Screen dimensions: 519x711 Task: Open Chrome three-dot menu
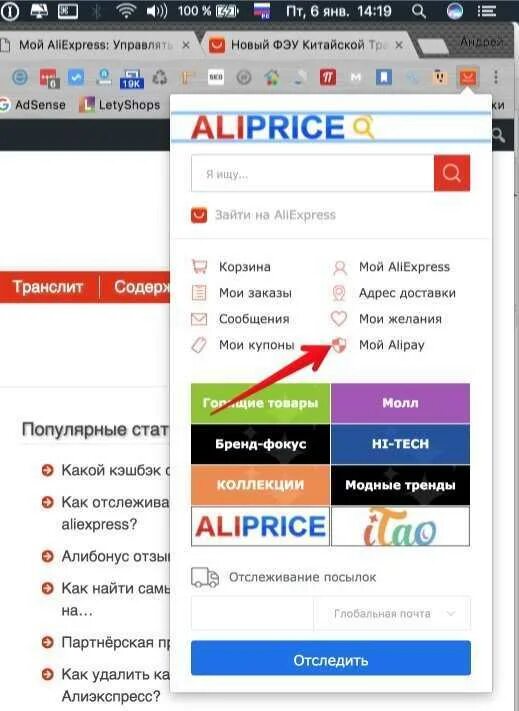click(x=496, y=77)
